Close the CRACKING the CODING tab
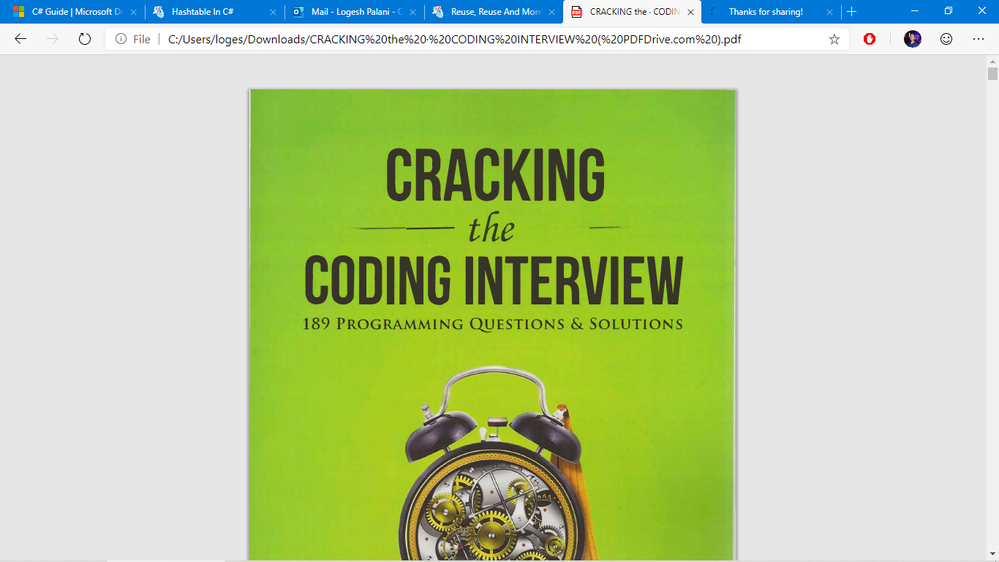Screen dimensions: 999x562 691,12
